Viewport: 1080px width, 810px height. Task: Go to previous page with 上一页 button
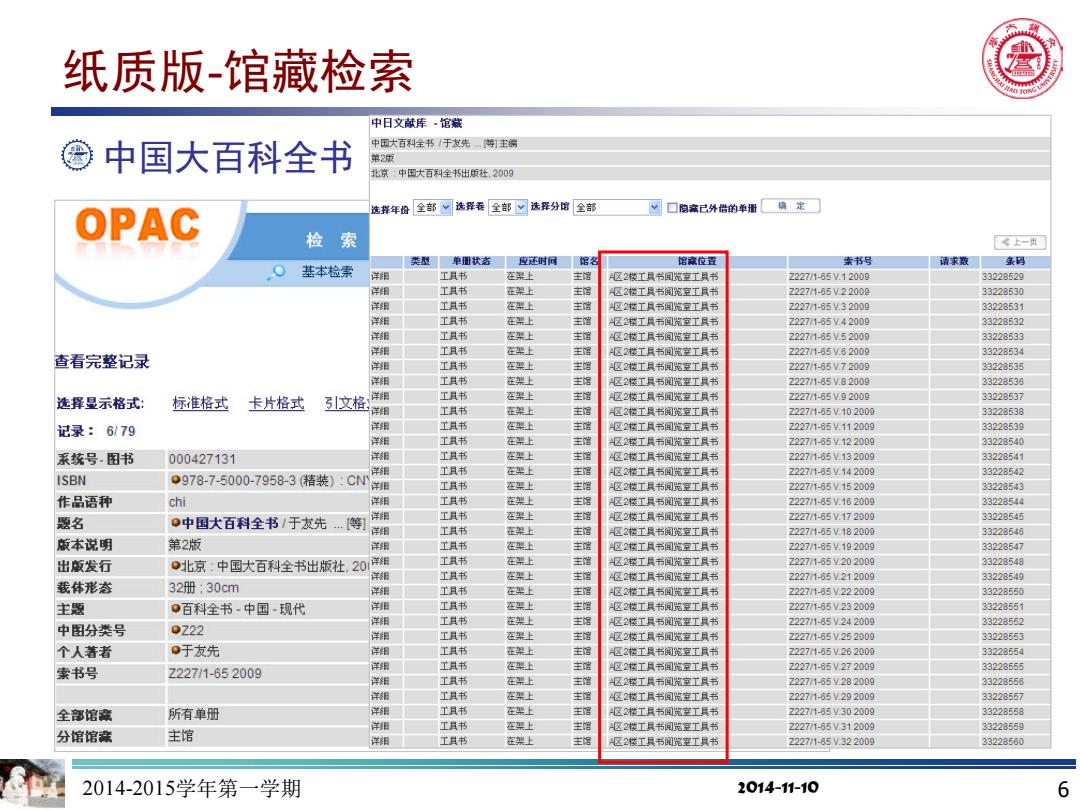click(1020, 242)
